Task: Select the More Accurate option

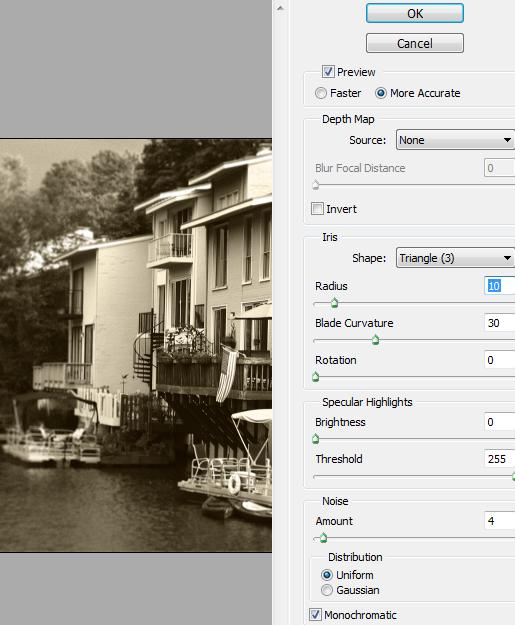Action: [x=381, y=93]
